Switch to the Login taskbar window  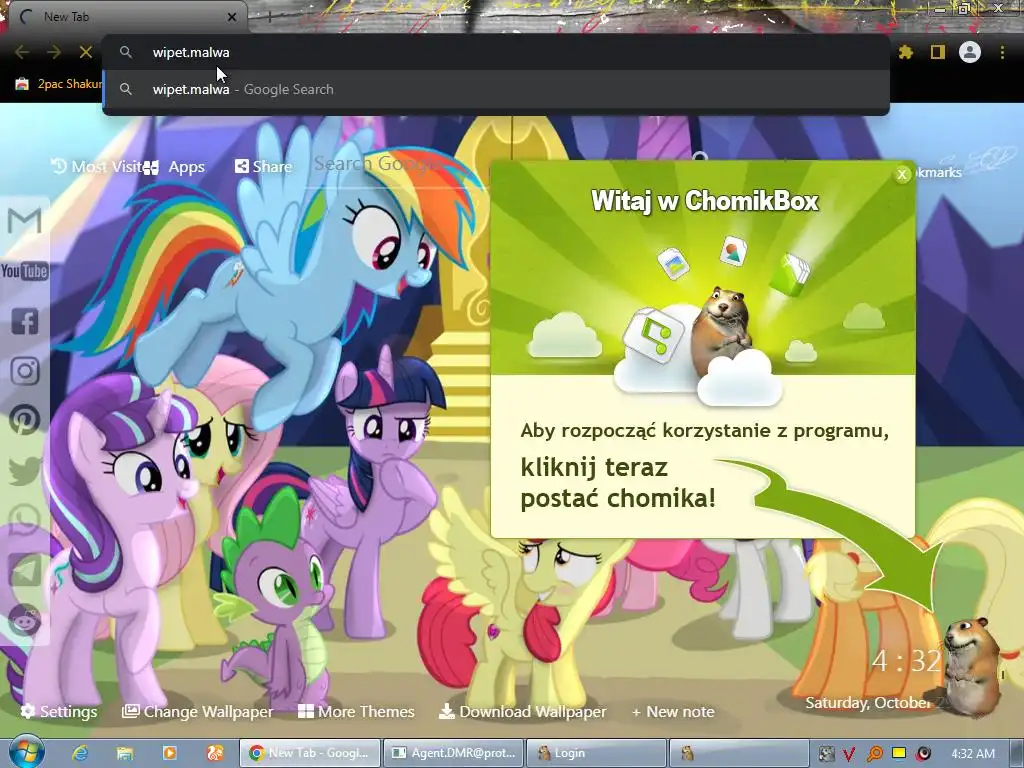click(596, 753)
